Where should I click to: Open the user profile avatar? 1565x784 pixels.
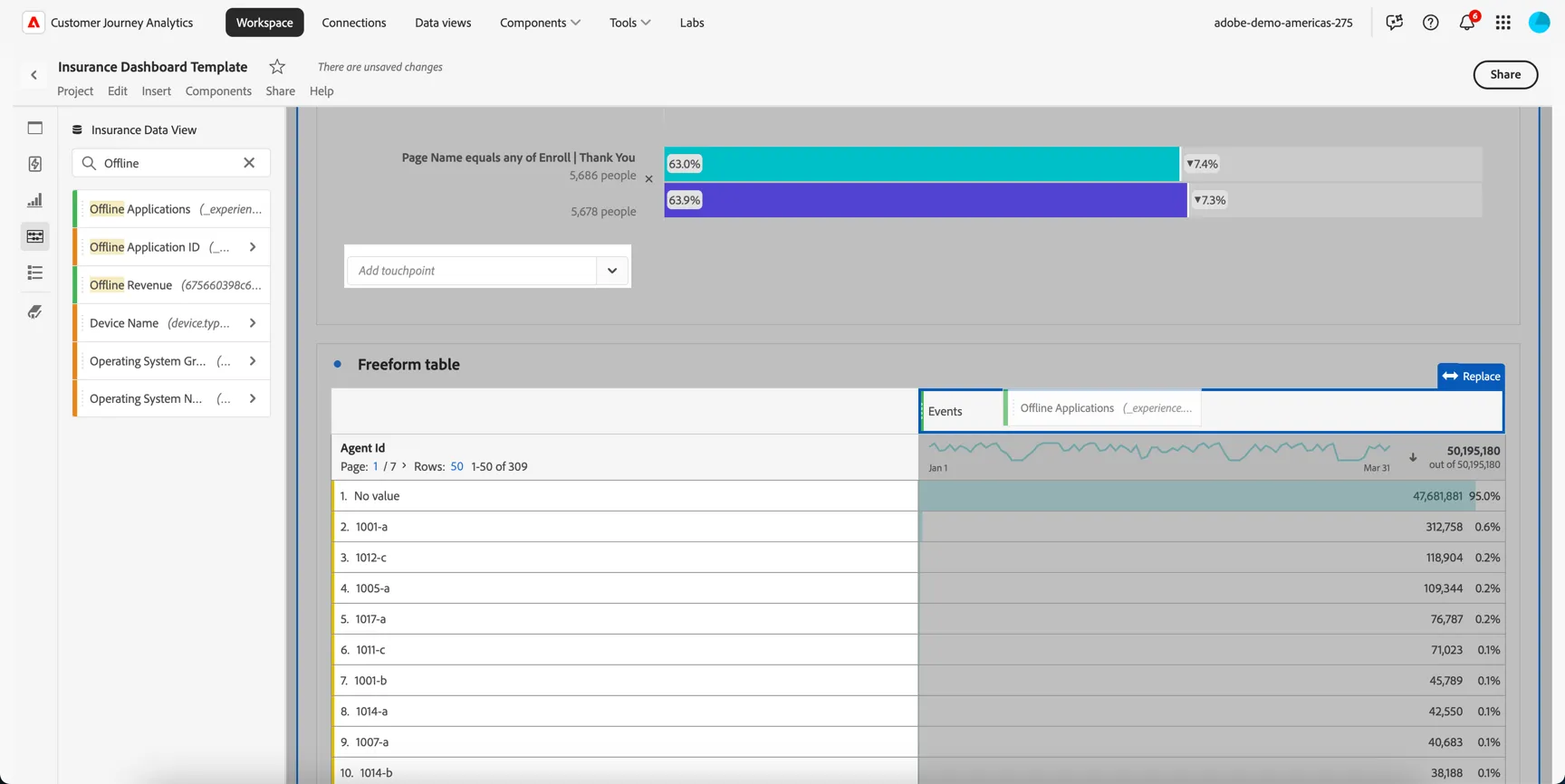pyautogui.click(x=1540, y=23)
